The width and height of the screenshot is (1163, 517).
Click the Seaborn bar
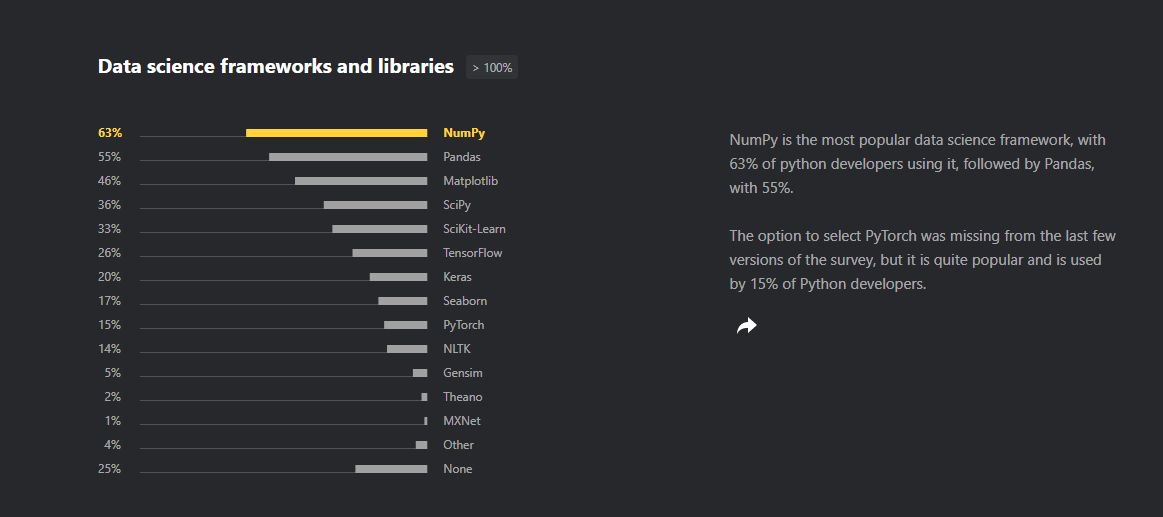(402, 301)
